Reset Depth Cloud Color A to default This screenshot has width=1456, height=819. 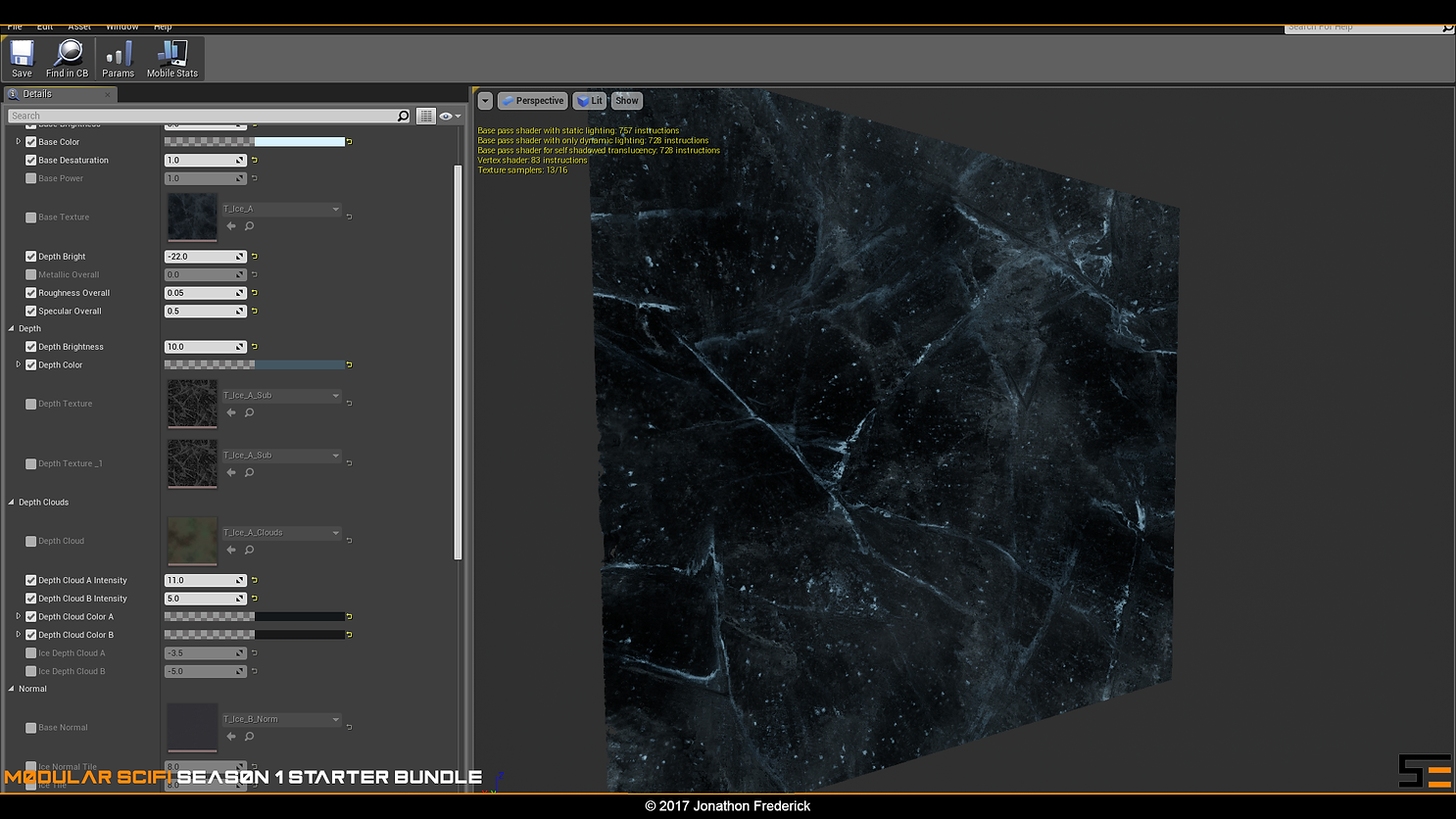pyautogui.click(x=349, y=616)
